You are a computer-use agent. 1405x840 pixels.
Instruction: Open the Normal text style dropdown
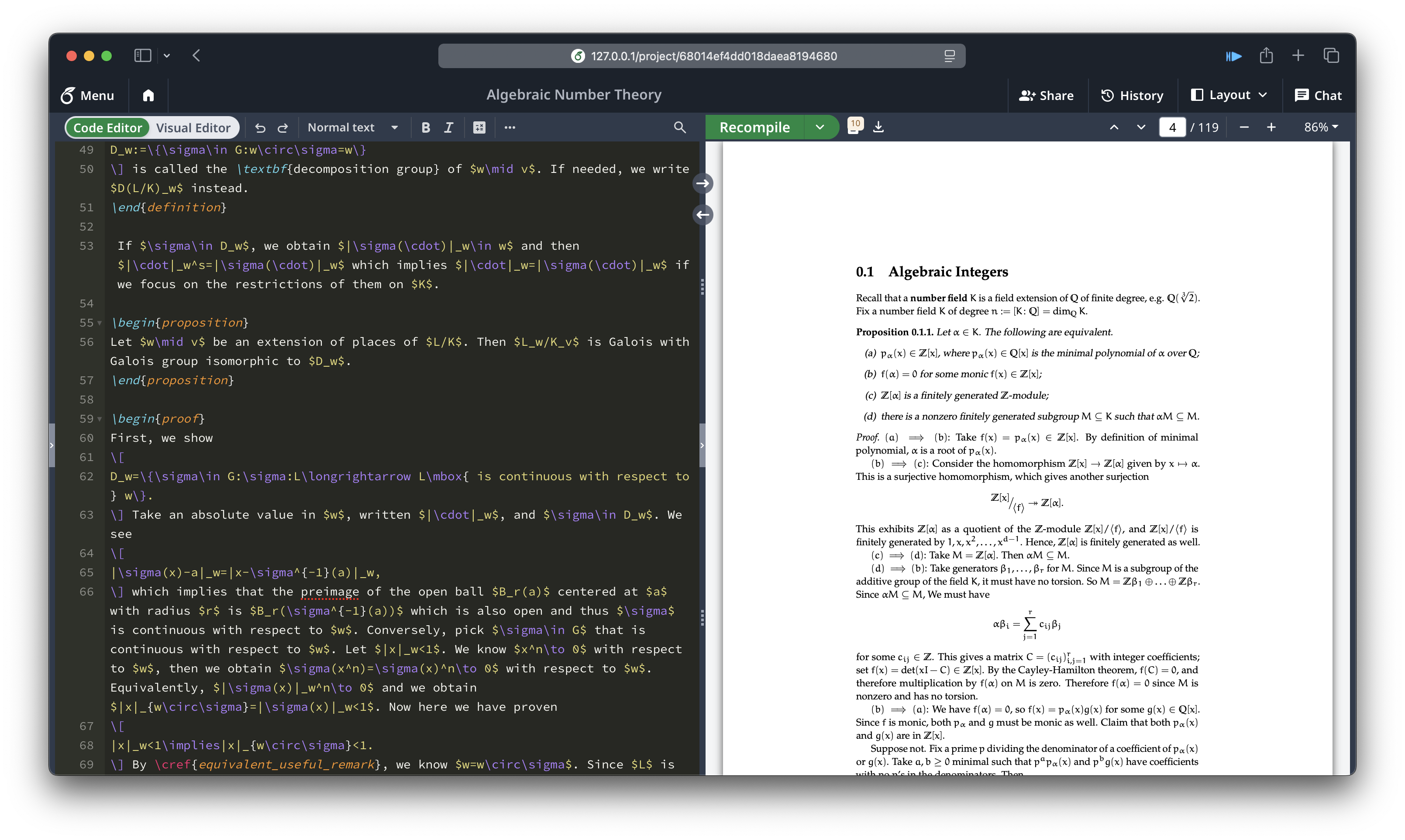[352, 127]
